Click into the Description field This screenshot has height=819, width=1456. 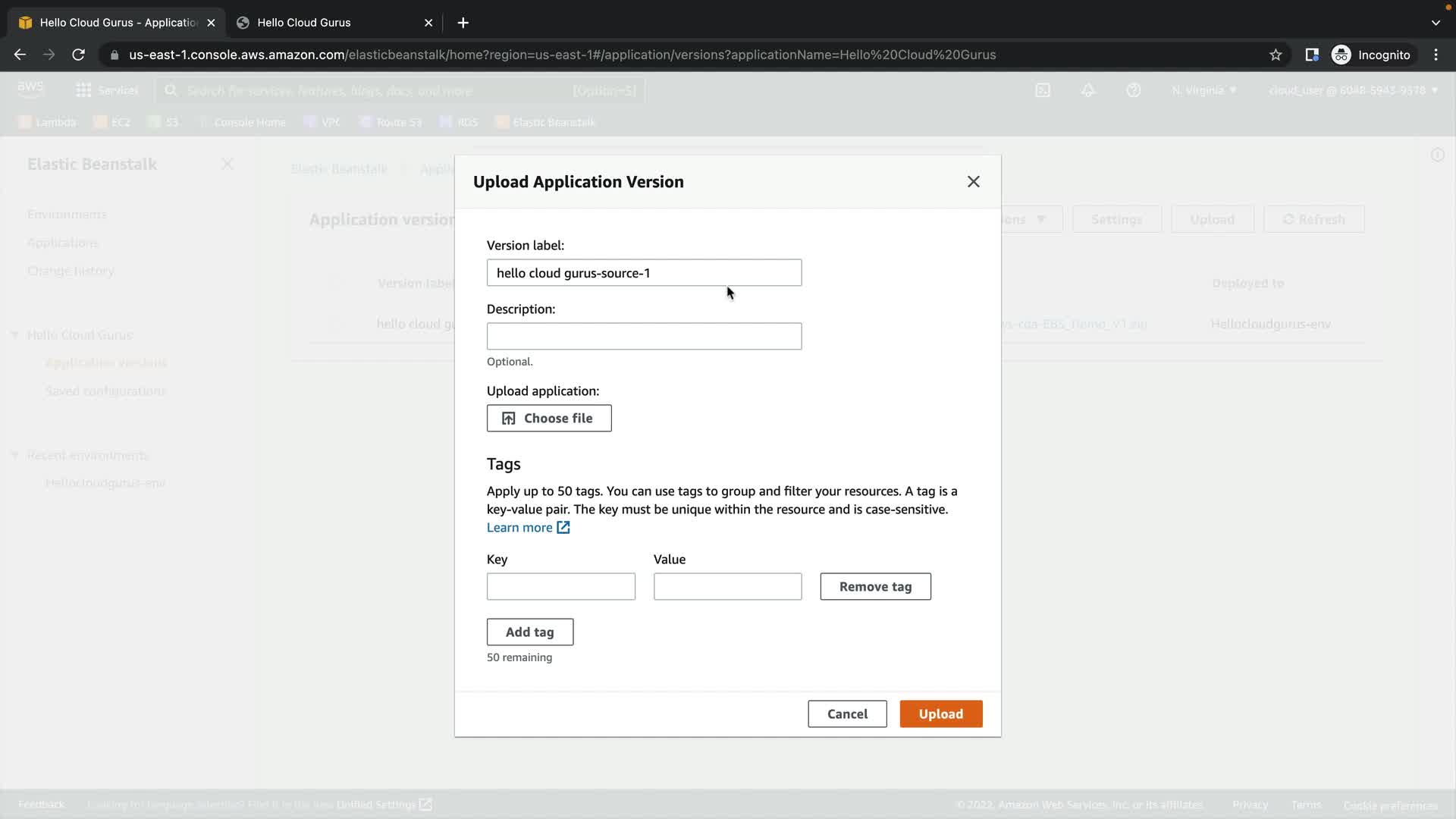tap(643, 337)
